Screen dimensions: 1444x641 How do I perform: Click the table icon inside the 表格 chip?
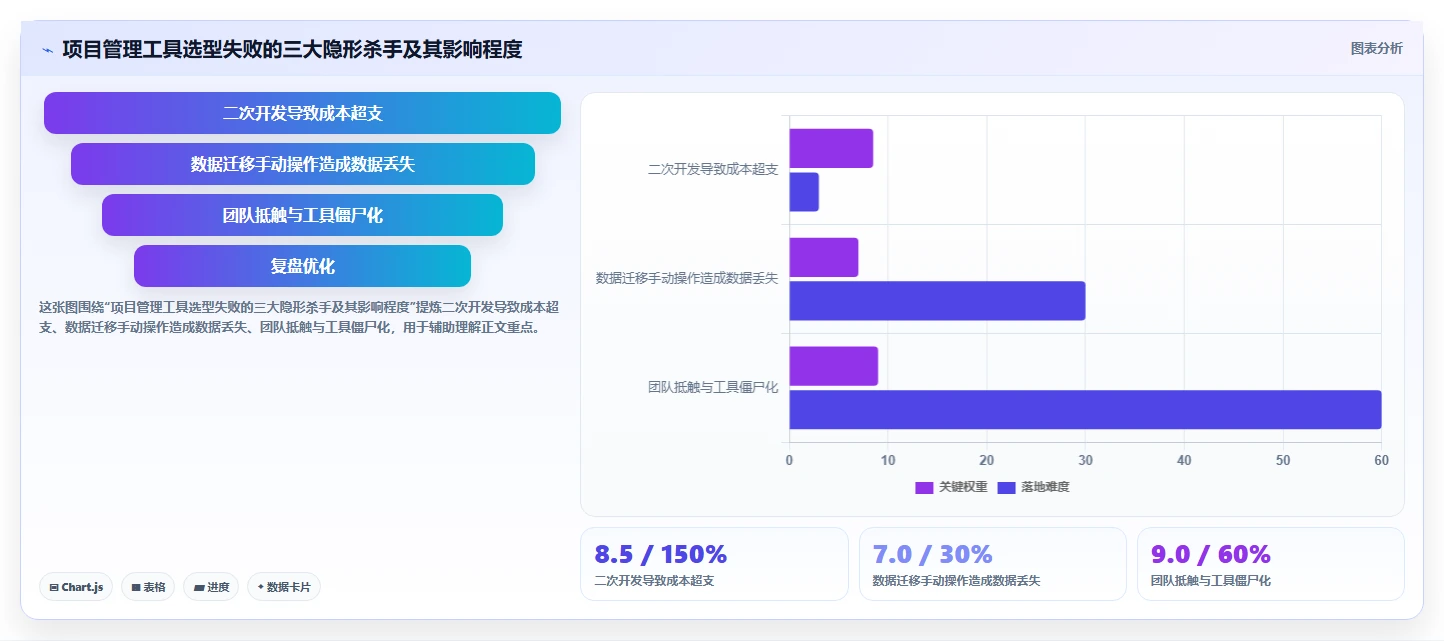[135, 588]
